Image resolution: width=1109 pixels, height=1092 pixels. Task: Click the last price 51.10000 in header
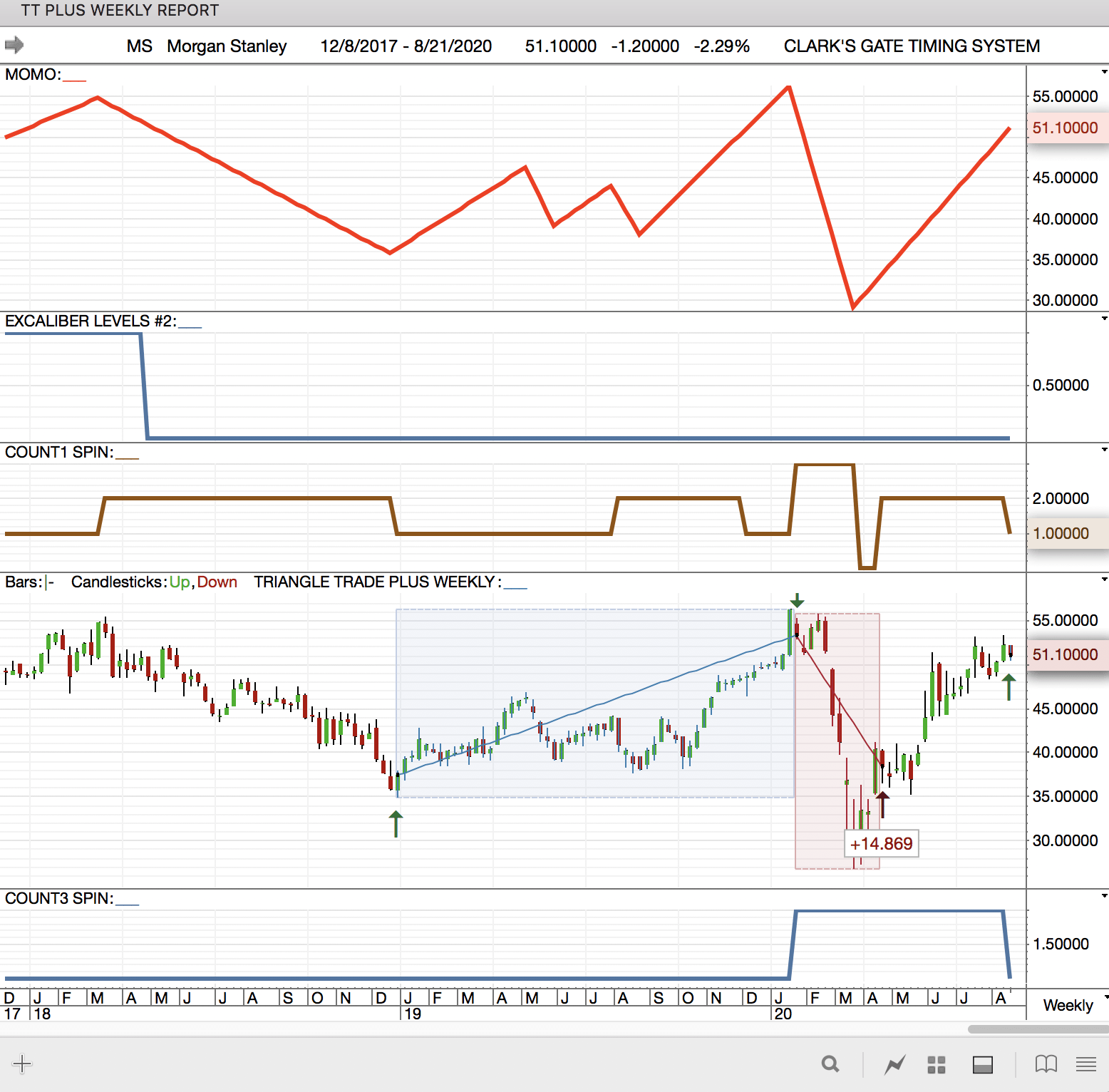[x=561, y=46]
